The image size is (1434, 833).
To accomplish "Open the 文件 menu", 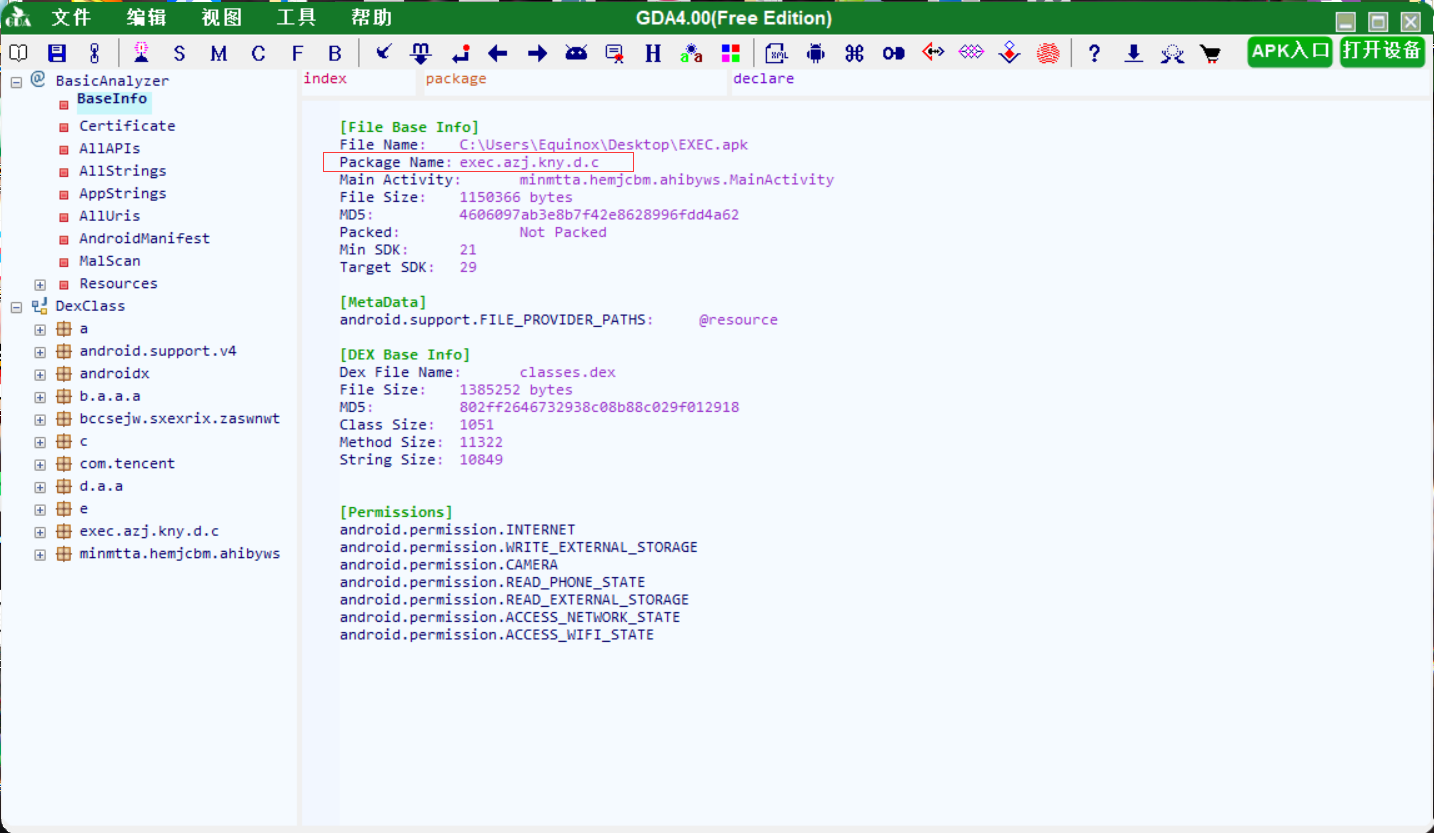I will point(71,18).
